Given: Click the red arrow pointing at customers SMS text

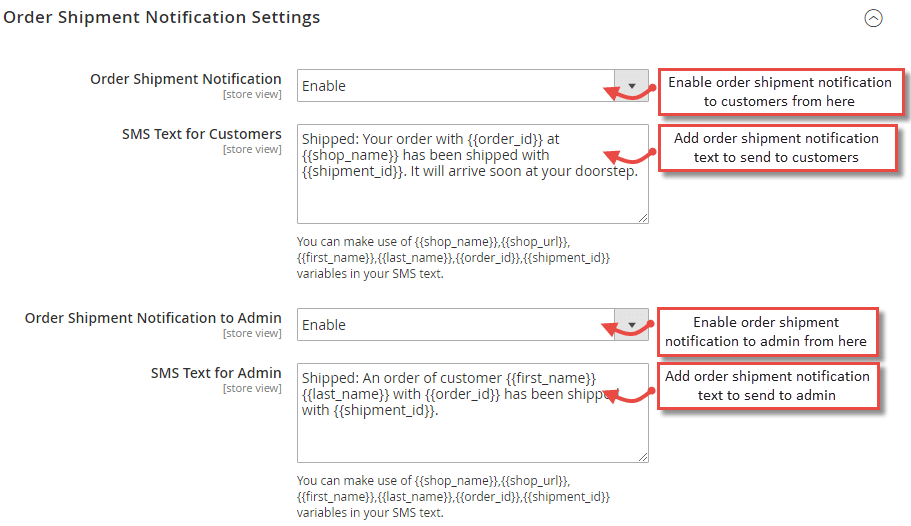Looking at the screenshot, I should [629, 155].
